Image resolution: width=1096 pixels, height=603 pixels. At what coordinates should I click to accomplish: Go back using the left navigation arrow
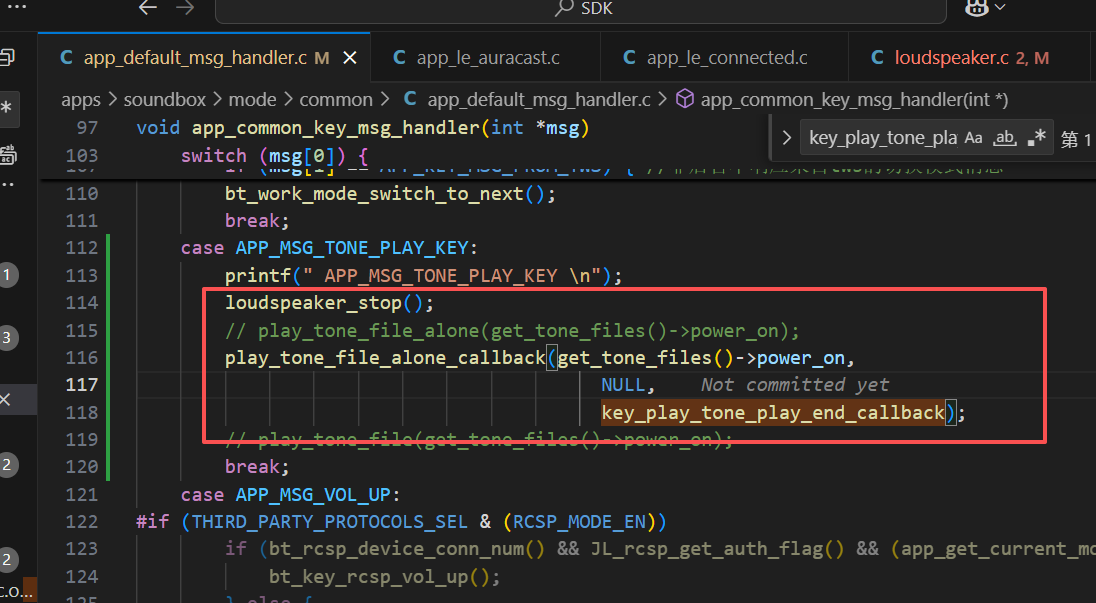pos(147,8)
